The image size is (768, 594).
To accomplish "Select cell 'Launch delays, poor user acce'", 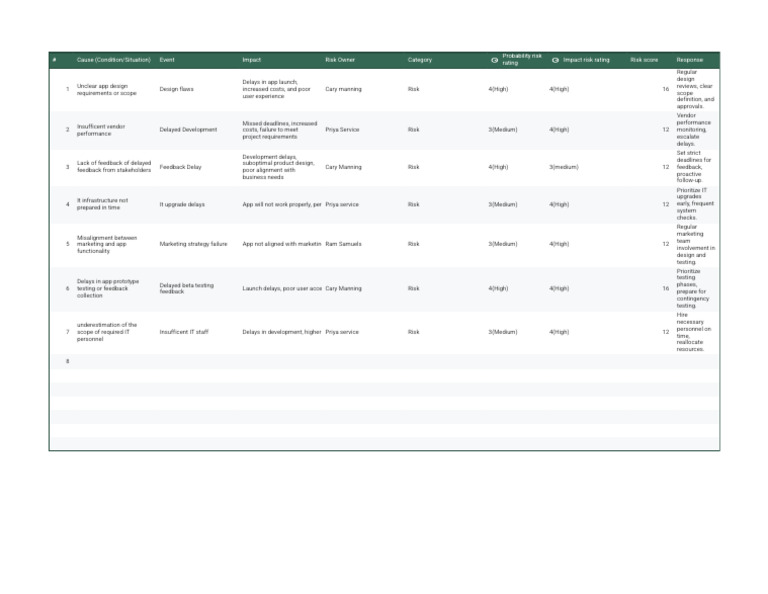I will tap(282, 288).
